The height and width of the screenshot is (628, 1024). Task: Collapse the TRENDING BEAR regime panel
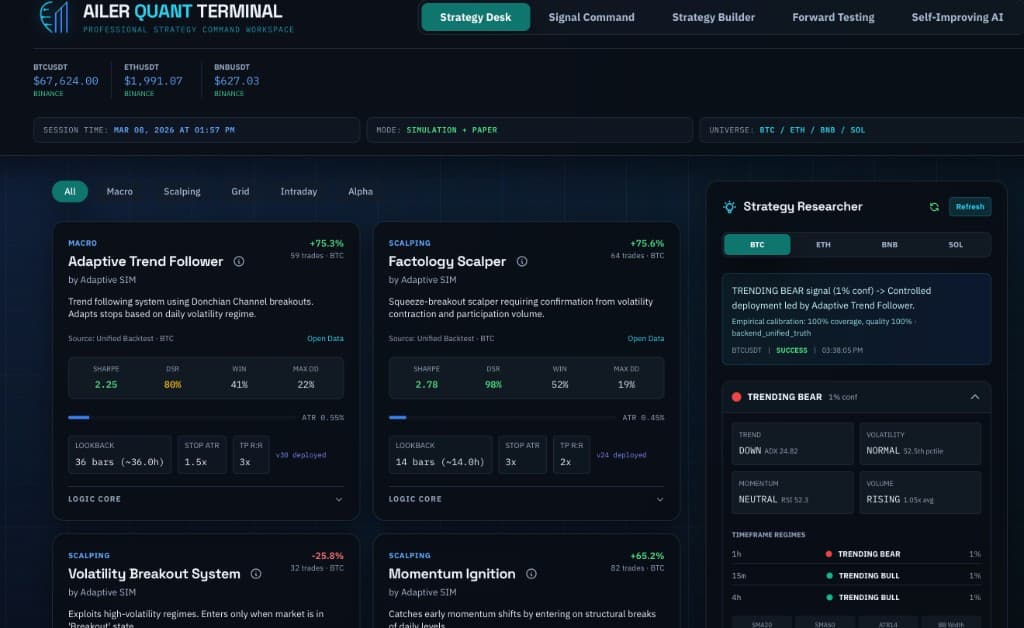(x=974, y=397)
